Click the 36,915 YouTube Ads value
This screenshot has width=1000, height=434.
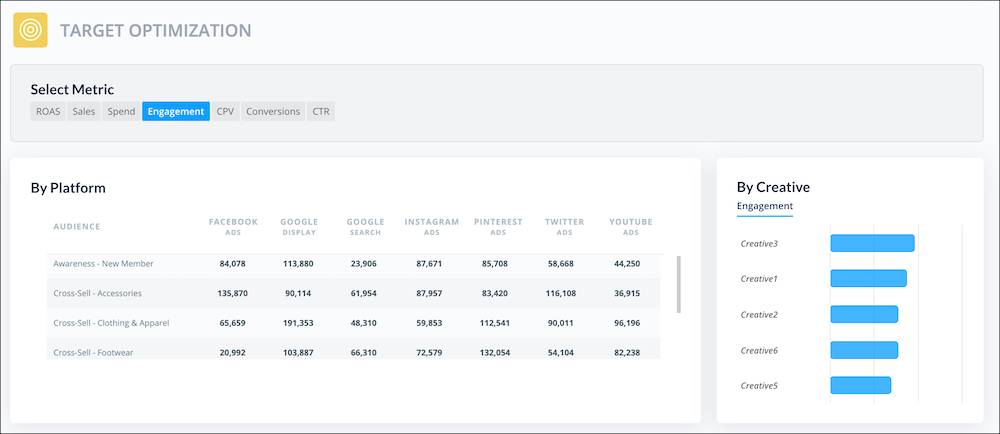pos(627,294)
